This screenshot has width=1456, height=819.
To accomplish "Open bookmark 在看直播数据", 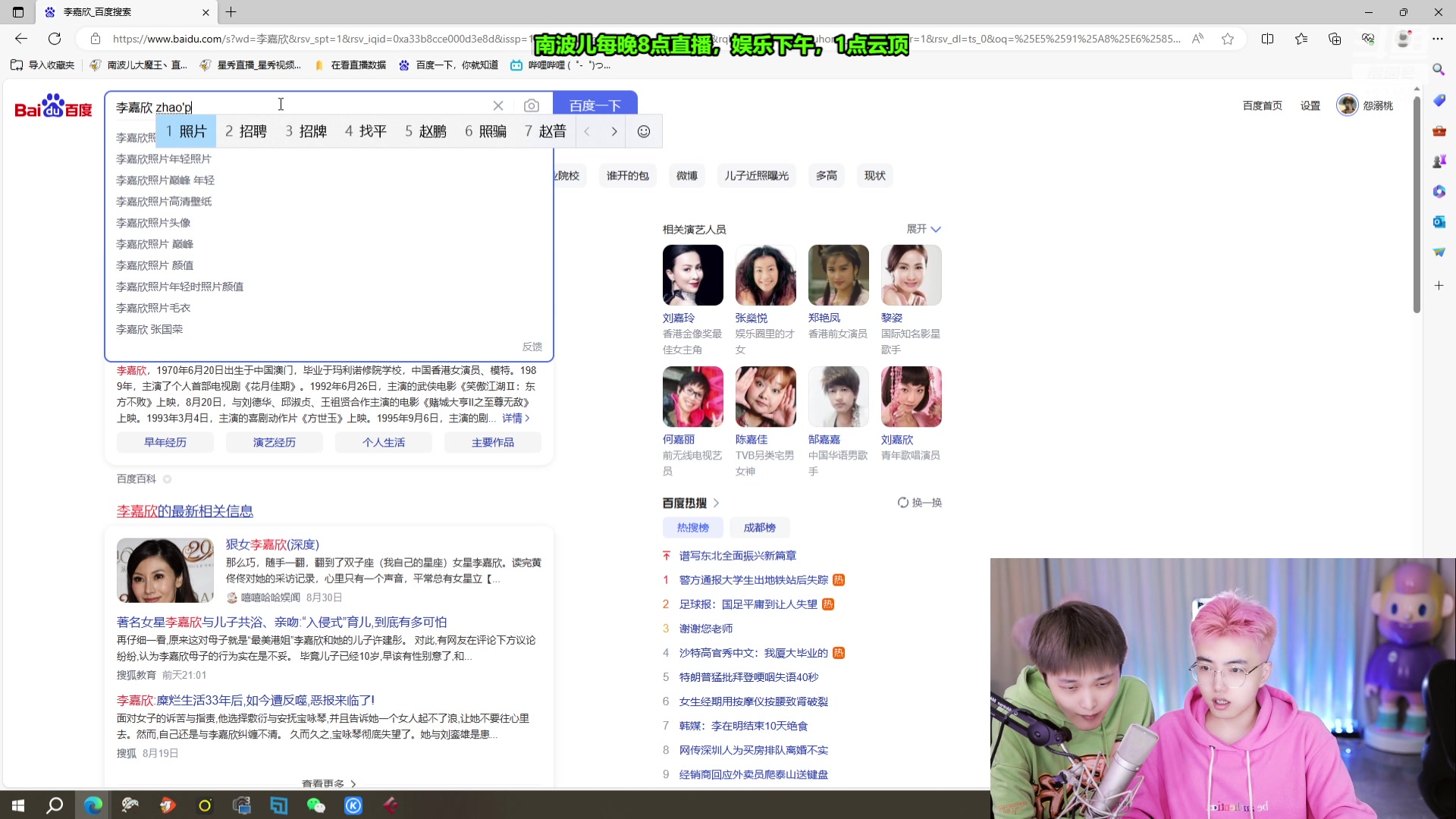I will [350, 65].
